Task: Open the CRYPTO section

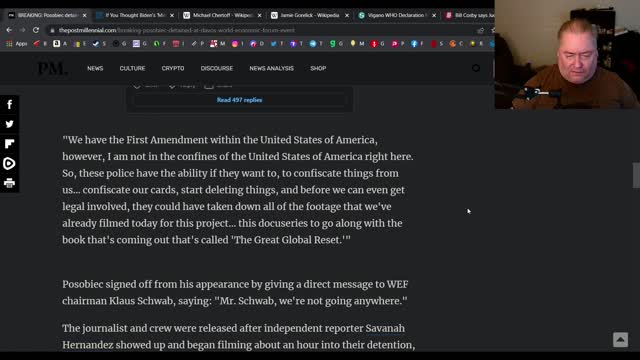Action: coord(173,68)
